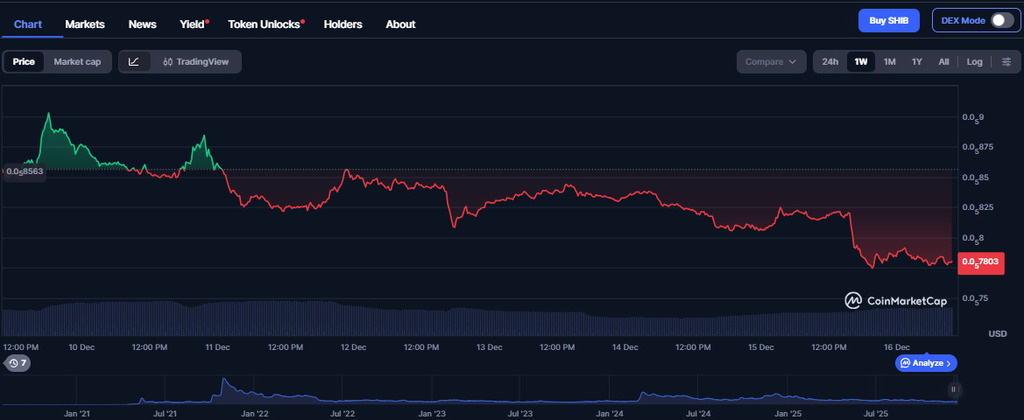
Task: Select the 24h time range button
Action: tap(830, 62)
